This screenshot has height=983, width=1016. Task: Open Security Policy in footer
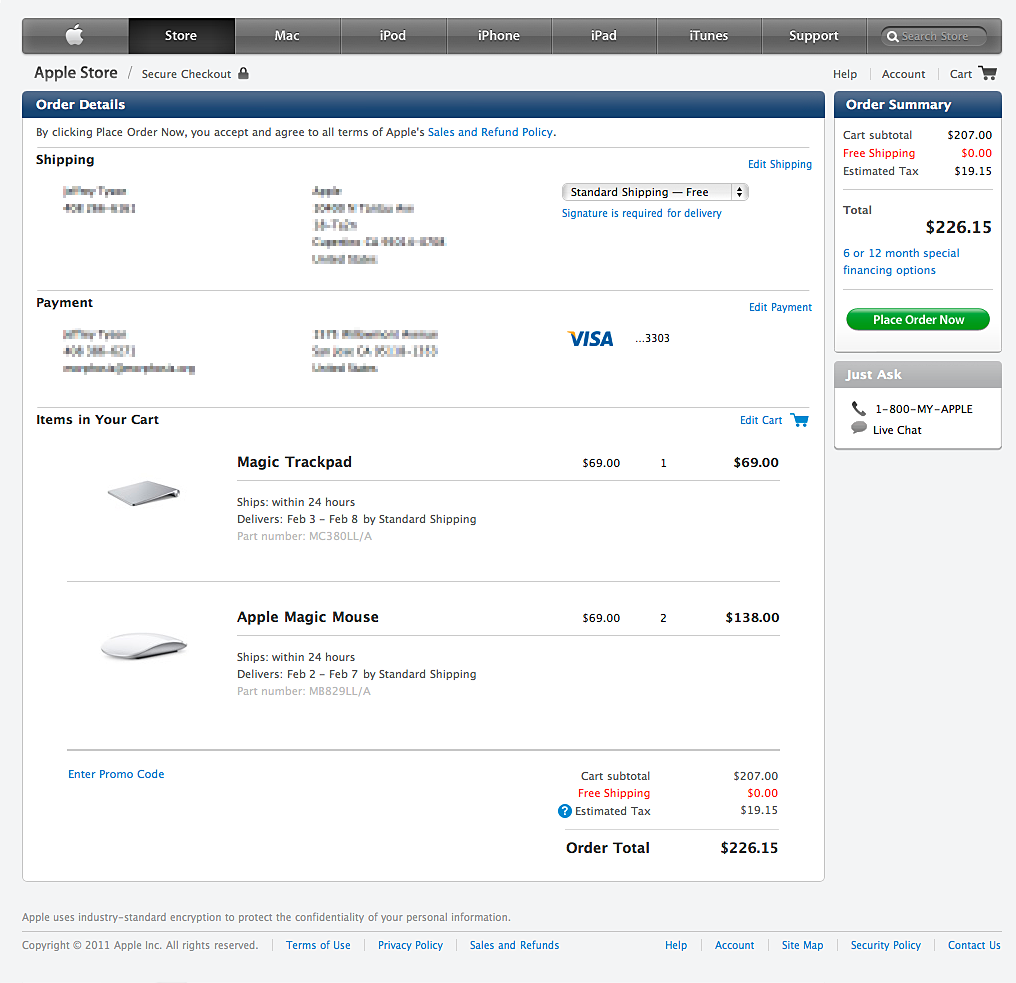886,945
